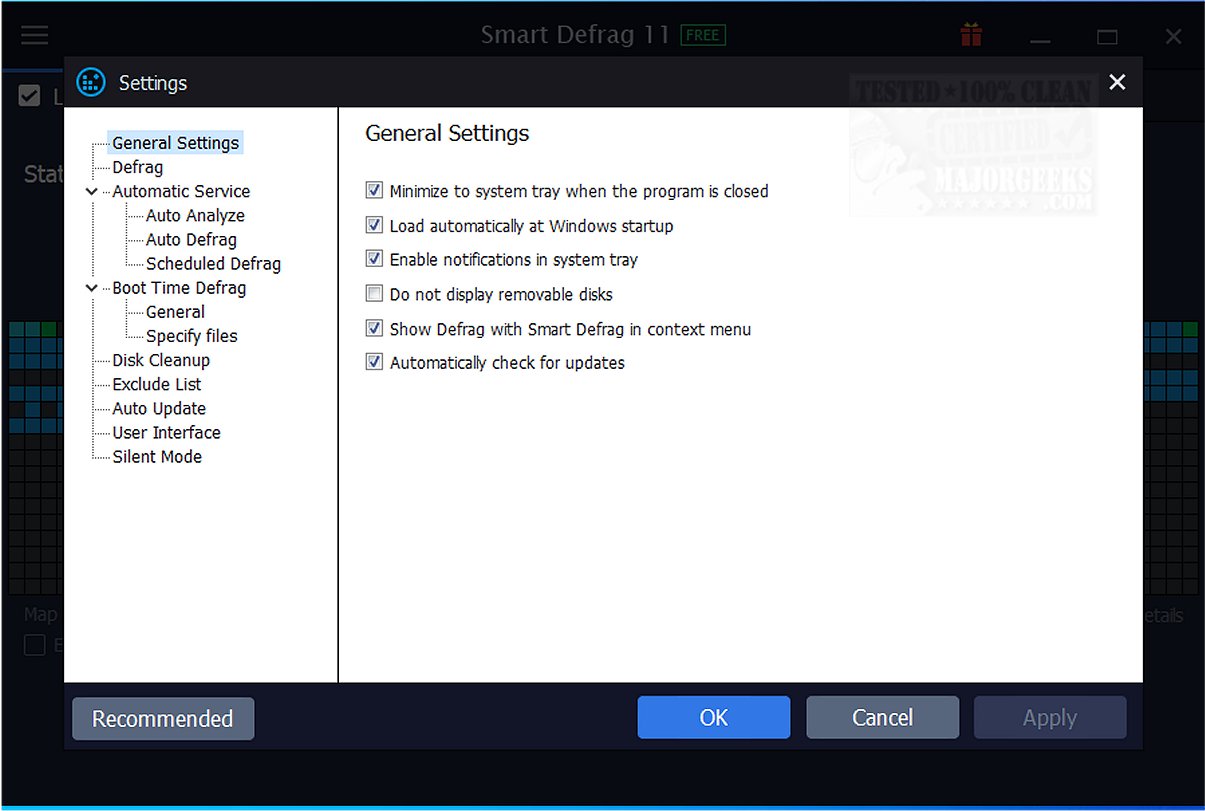1205x811 pixels.
Task: Open Disk Cleanup settings
Action: (x=161, y=360)
